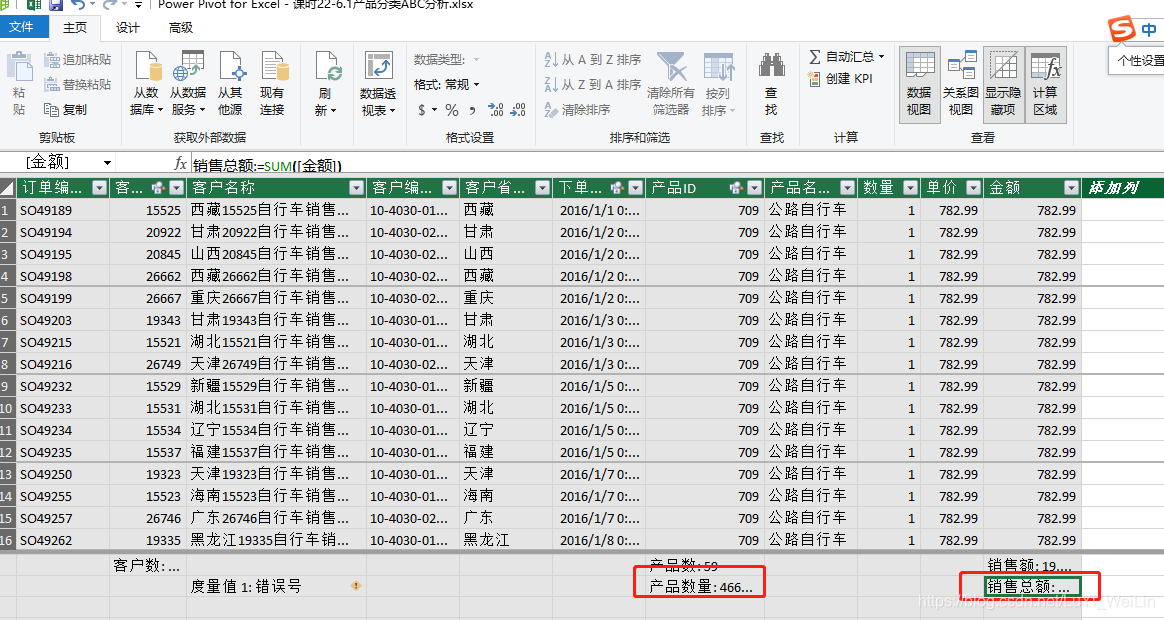
Task: Open 客户名称 column filter dropdown
Action: [x=356, y=188]
